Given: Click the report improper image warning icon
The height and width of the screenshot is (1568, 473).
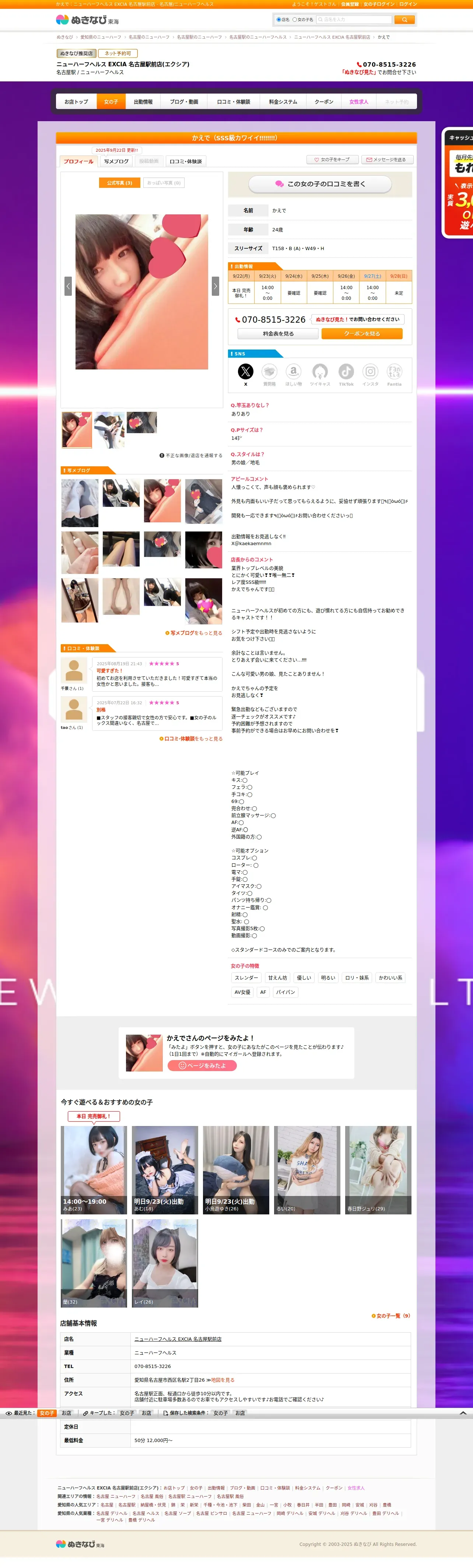Looking at the screenshot, I should pyautogui.click(x=162, y=455).
